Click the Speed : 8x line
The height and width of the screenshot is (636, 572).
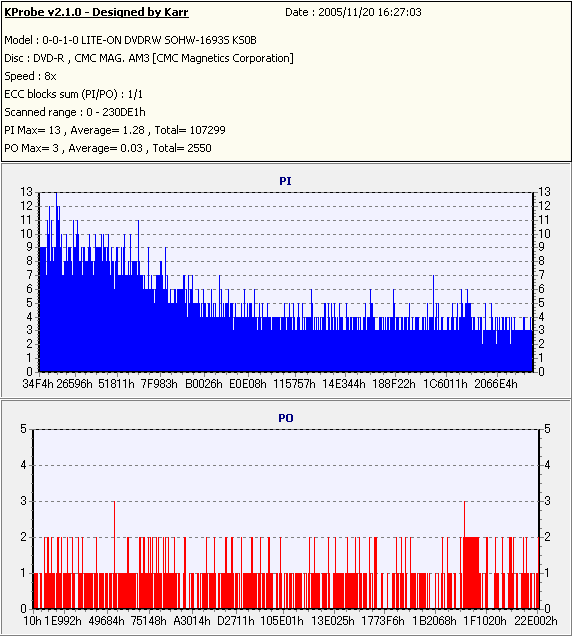(x=30, y=76)
